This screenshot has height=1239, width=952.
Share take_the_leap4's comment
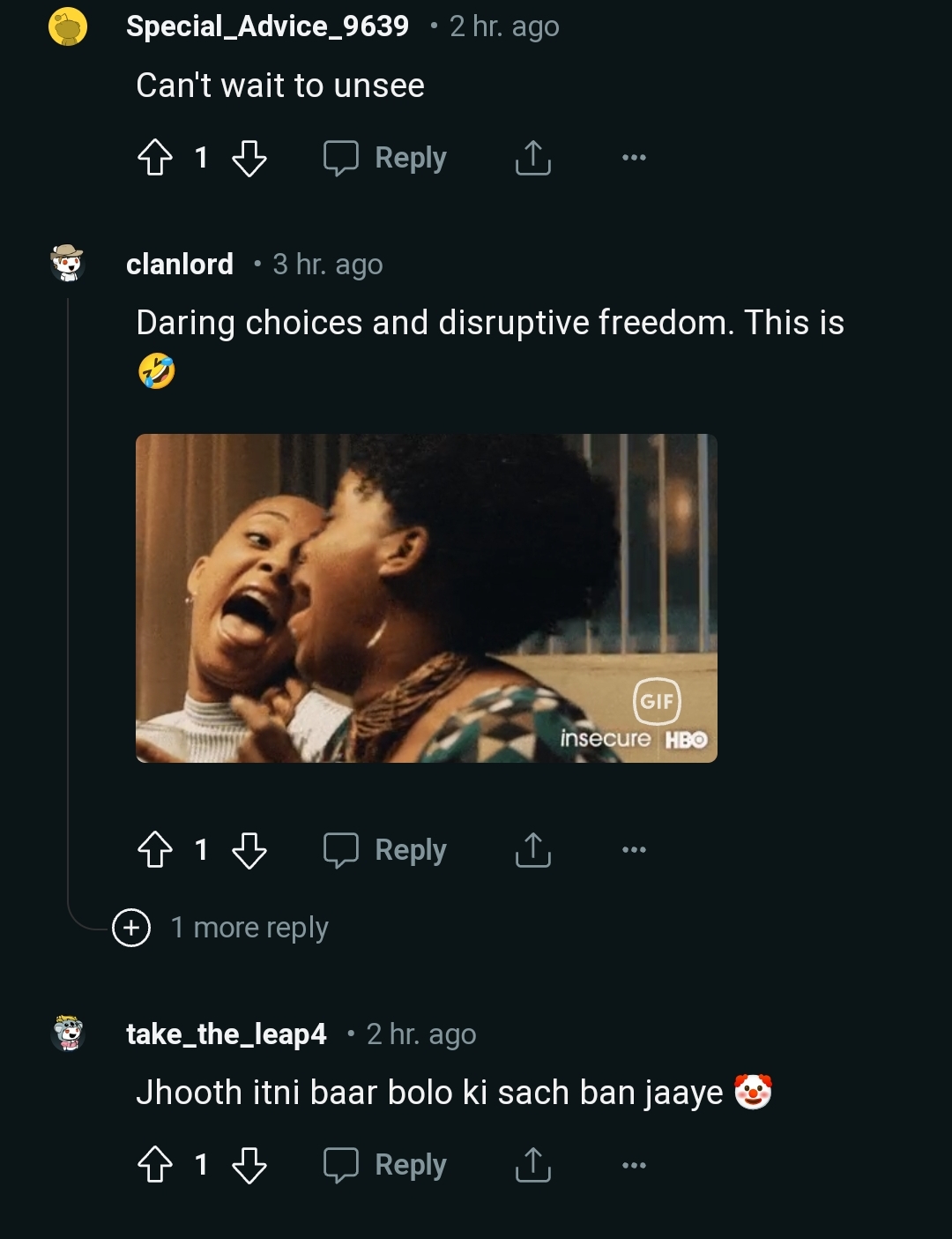(532, 1165)
